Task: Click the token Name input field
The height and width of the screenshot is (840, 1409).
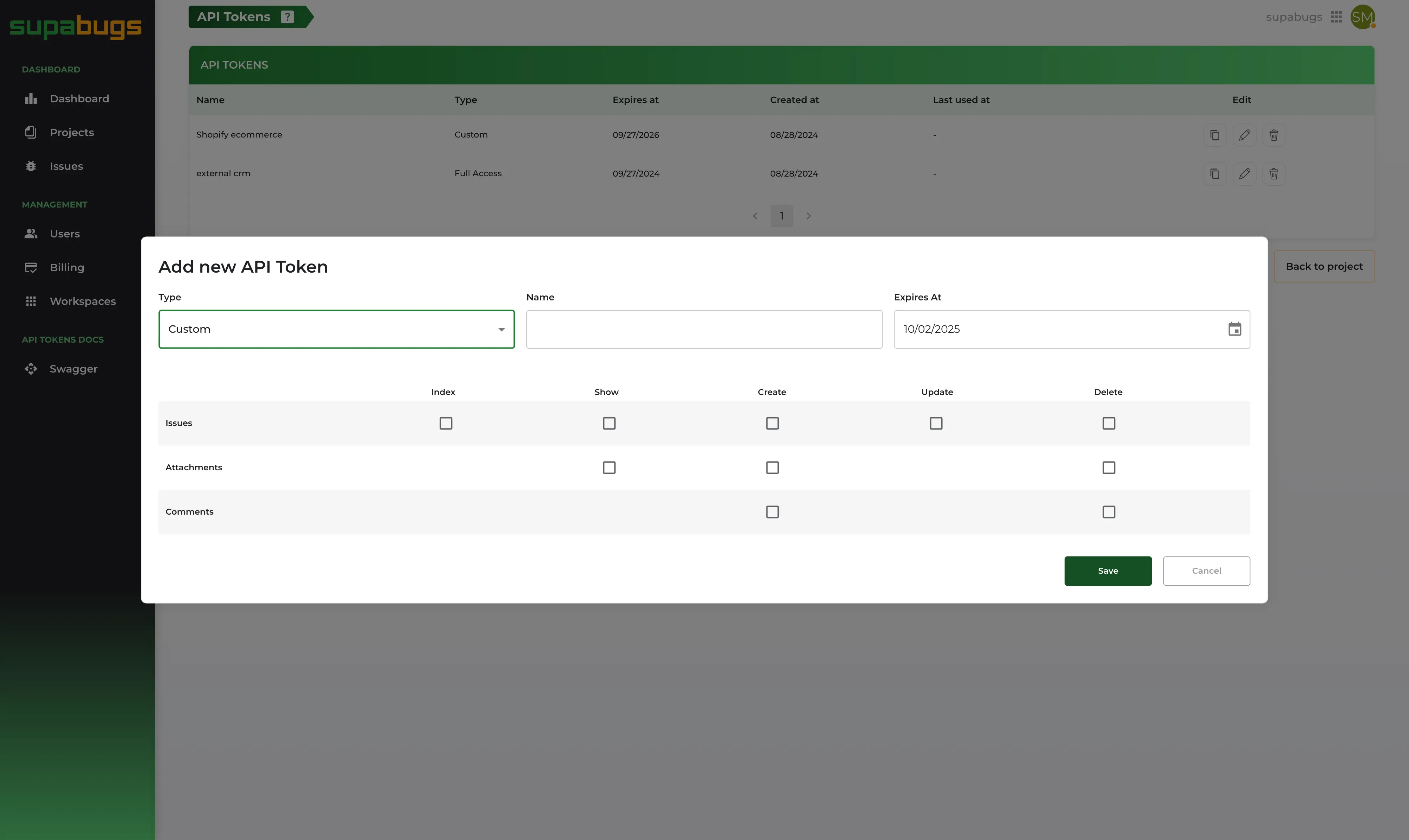Action: pyautogui.click(x=704, y=329)
